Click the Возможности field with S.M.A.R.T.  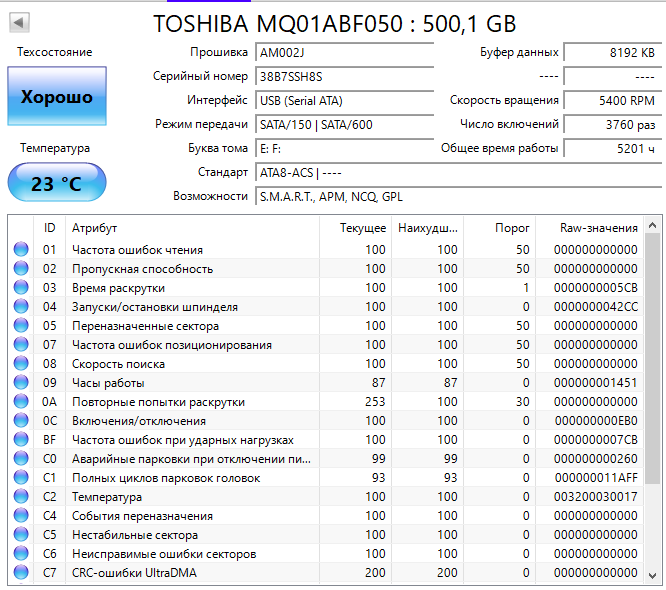[x=455, y=196]
